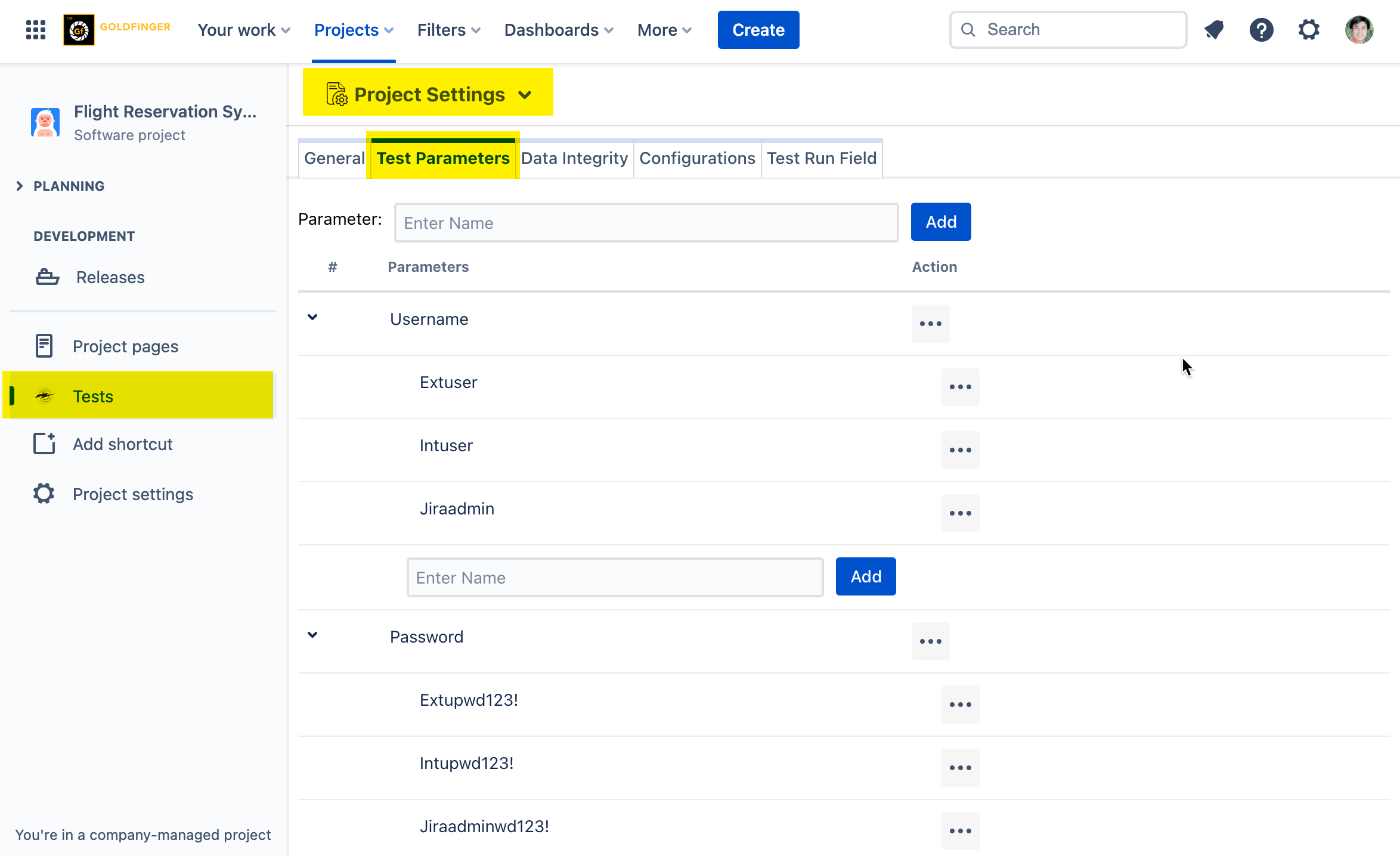Viewport: 1400px width, 856px height.
Task: Open the help question mark icon
Action: pos(1261,30)
